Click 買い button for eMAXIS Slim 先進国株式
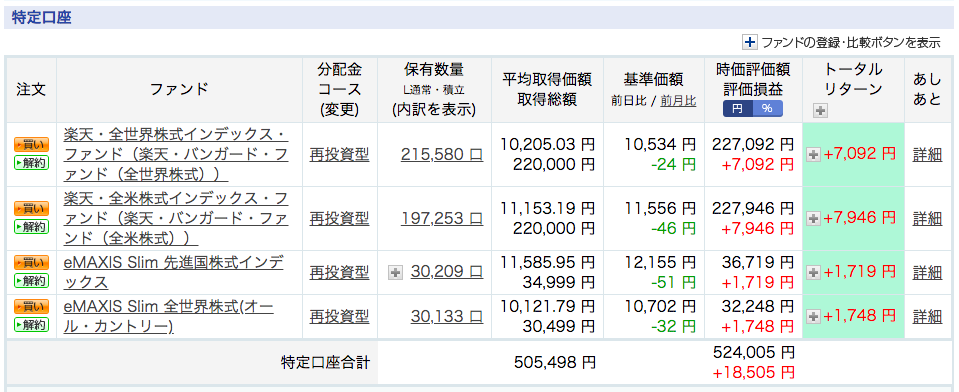 point(31,262)
